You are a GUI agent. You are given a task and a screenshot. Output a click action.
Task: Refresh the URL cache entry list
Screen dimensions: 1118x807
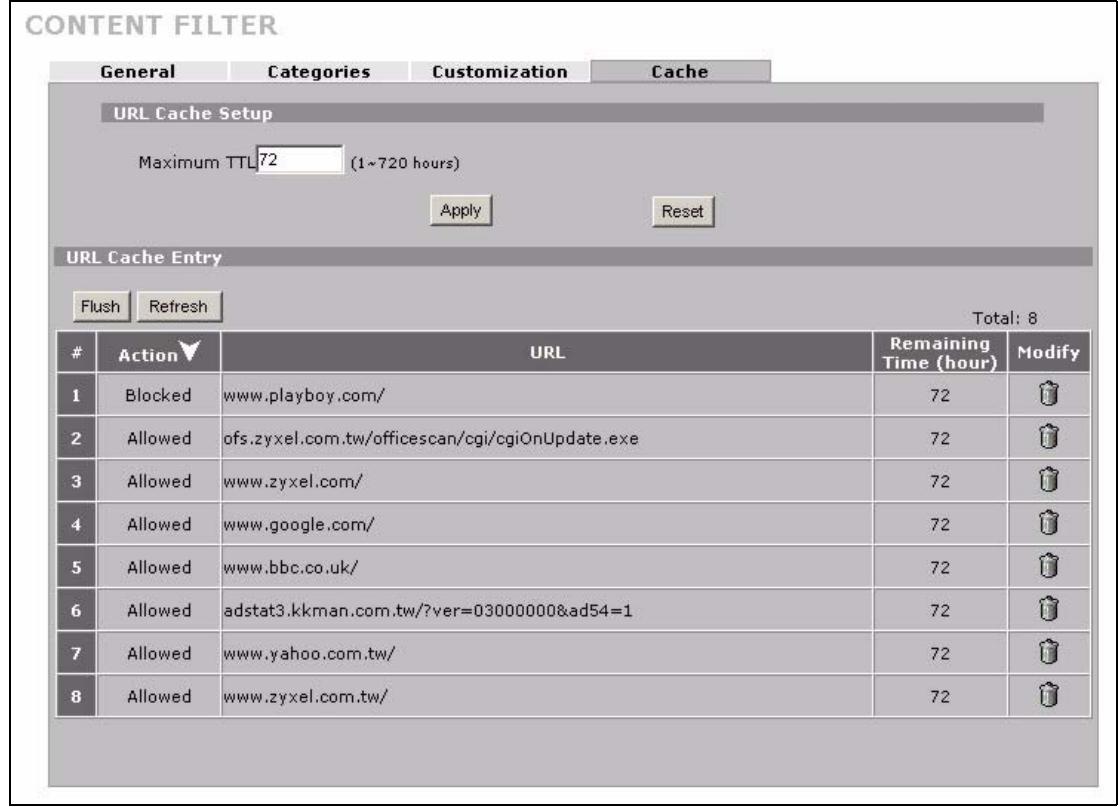(x=178, y=307)
